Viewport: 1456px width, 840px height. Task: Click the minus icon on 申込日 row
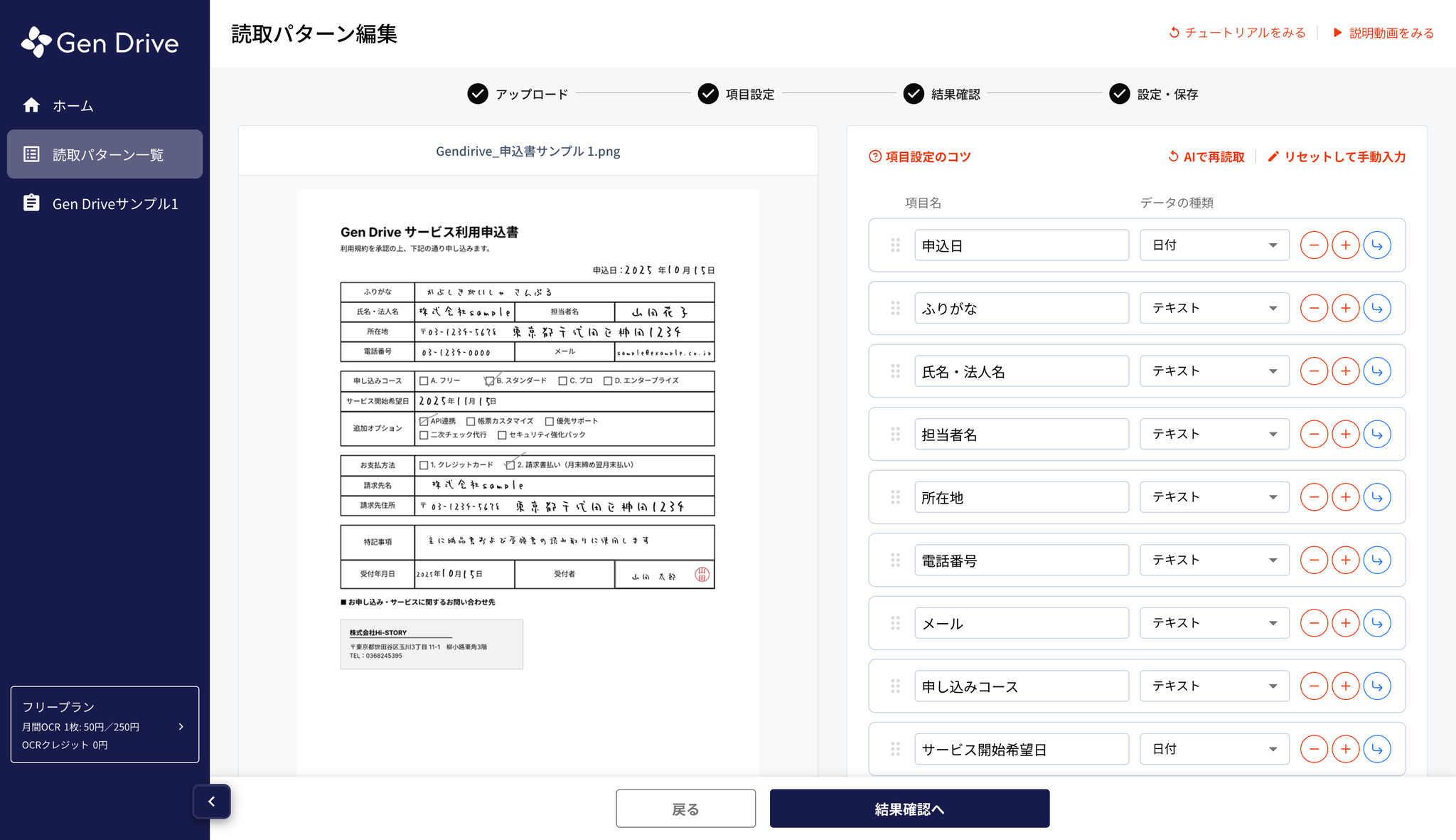point(1314,245)
